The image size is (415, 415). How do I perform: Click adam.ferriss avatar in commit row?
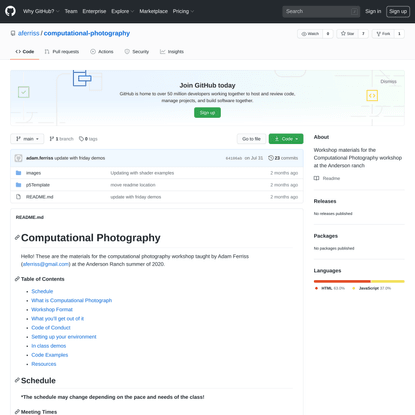[x=19, y=158]
